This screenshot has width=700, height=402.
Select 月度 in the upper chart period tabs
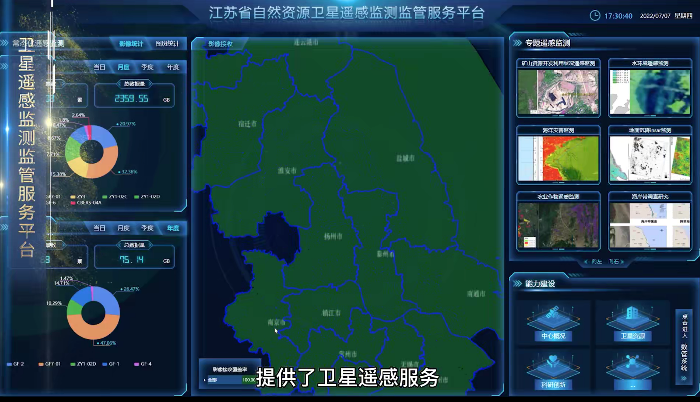[x=124, y=67]
